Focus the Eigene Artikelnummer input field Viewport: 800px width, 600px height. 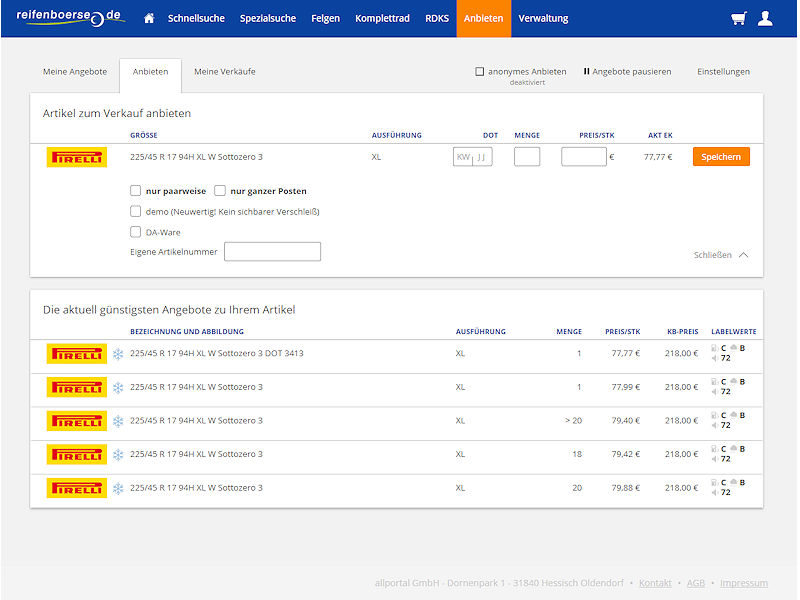(272, 252)
